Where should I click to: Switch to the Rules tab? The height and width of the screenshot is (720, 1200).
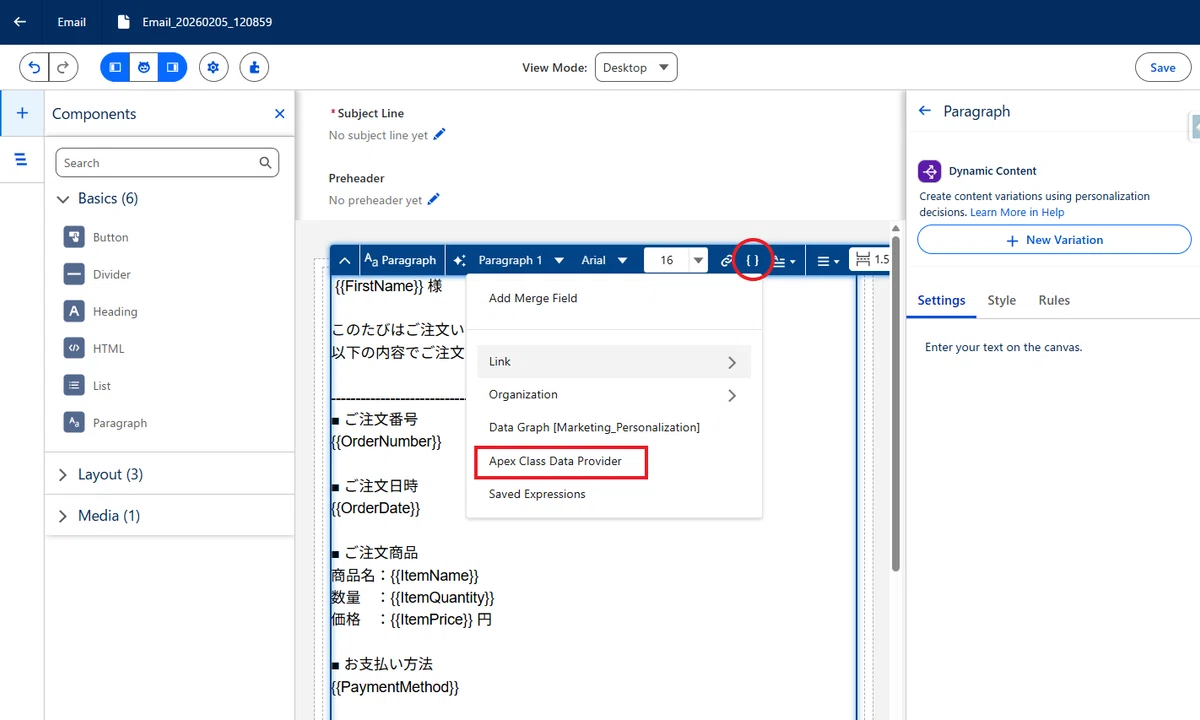[x=1054, y=301]
